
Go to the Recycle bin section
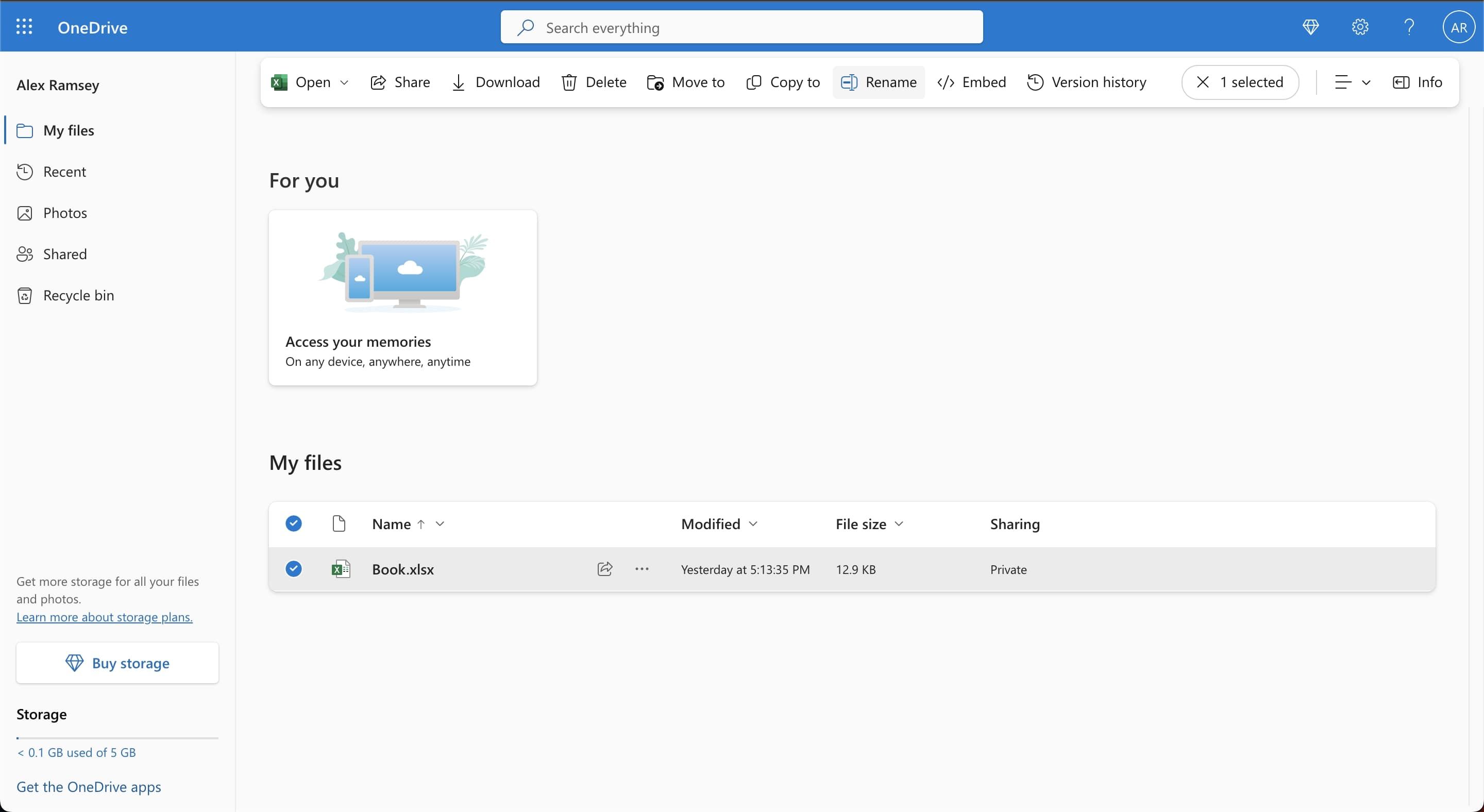point(78,295)
